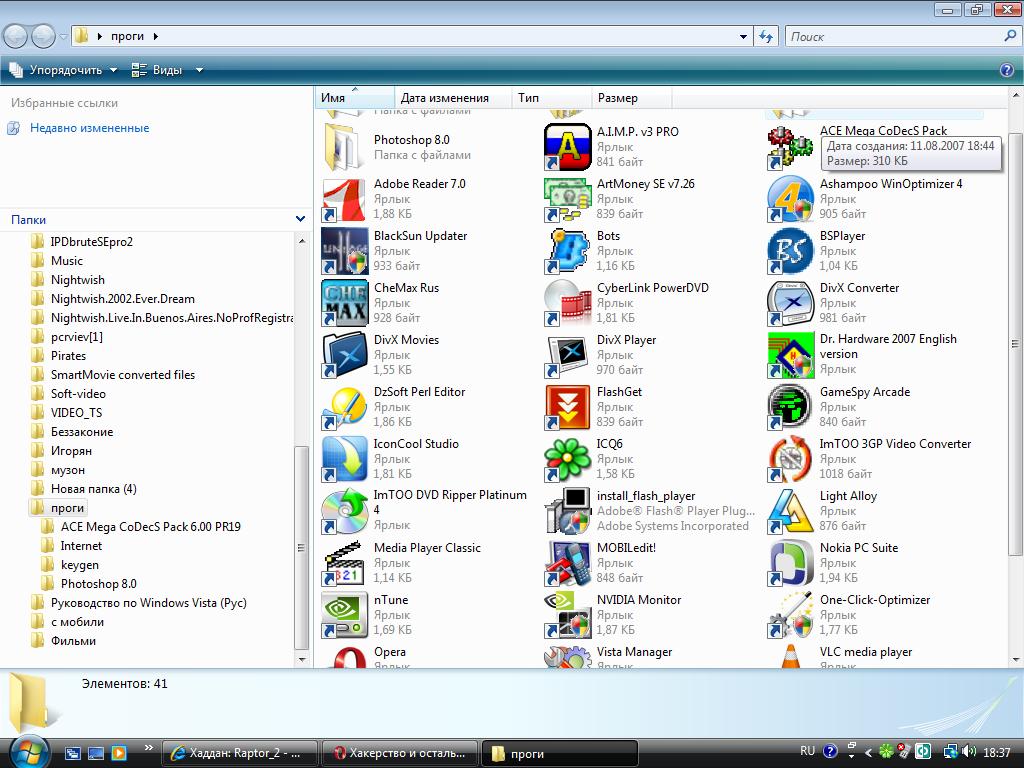
Task: Click the Forward navigation button
Action: tap(44, 36)
